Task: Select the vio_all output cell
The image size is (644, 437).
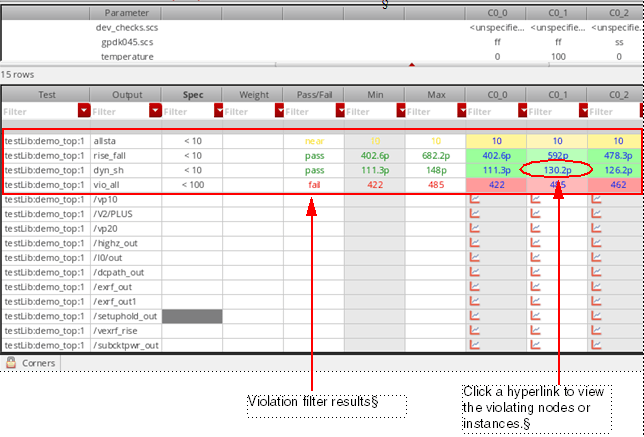Action: coord(126,185)
